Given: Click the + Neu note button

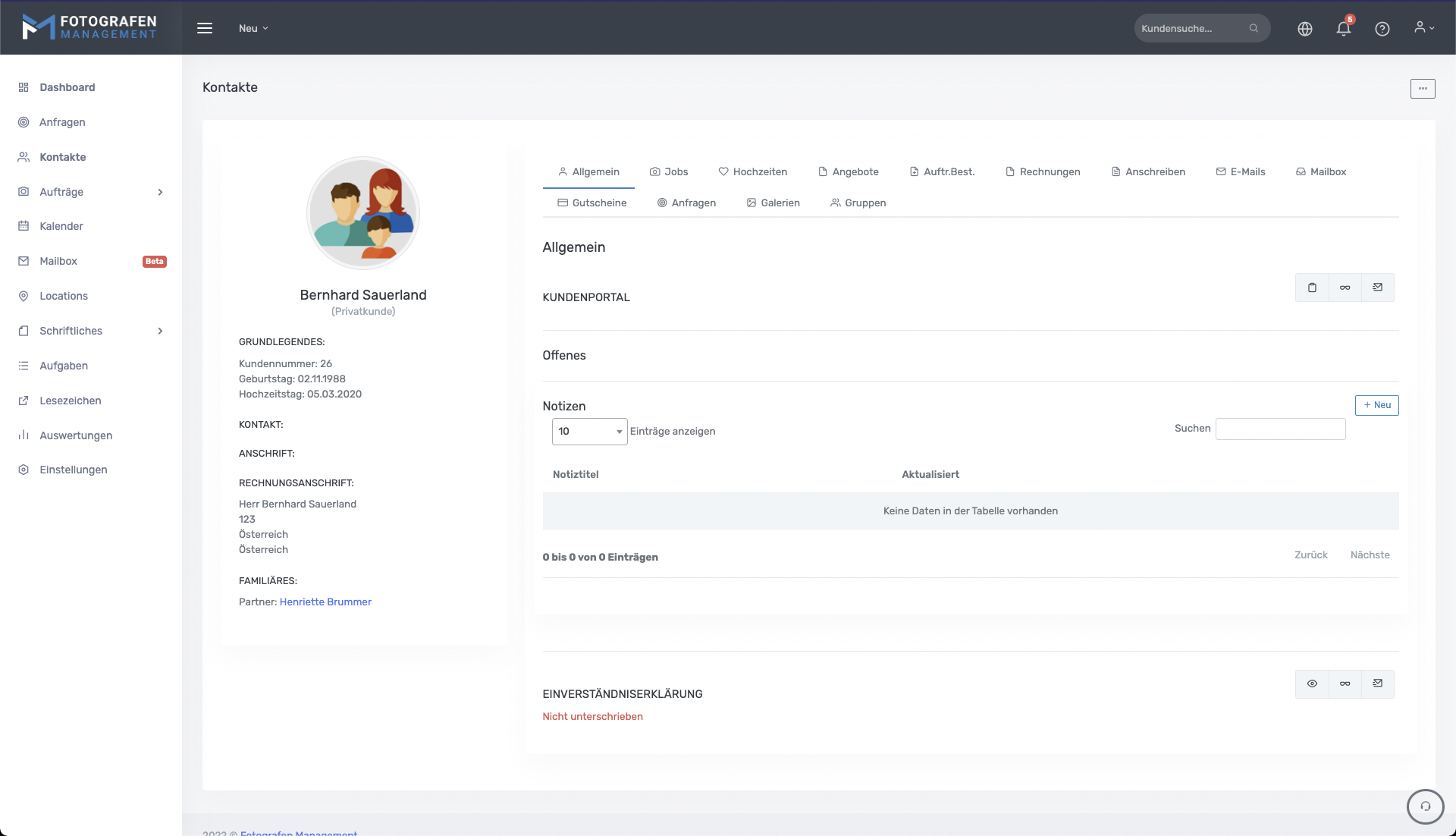Looking at the screenshot, I should tap(1376, 405).
